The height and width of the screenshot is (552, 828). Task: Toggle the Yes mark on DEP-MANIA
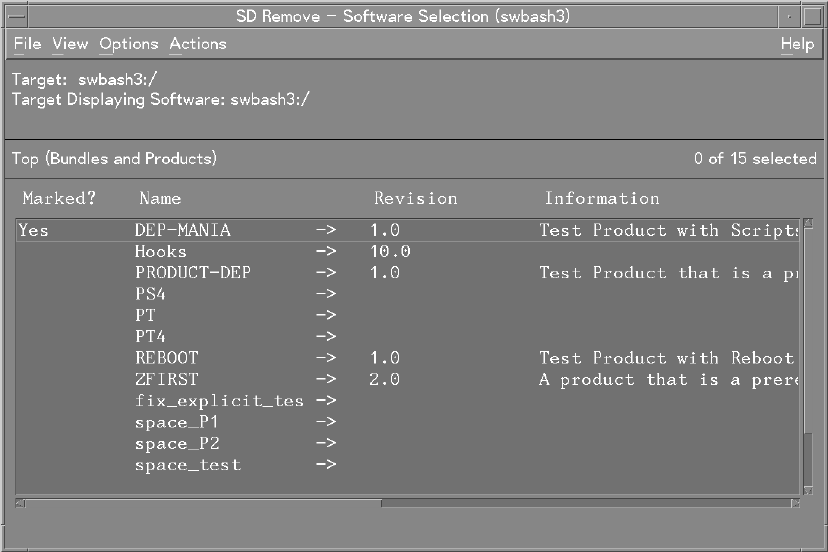click(33, 230)
